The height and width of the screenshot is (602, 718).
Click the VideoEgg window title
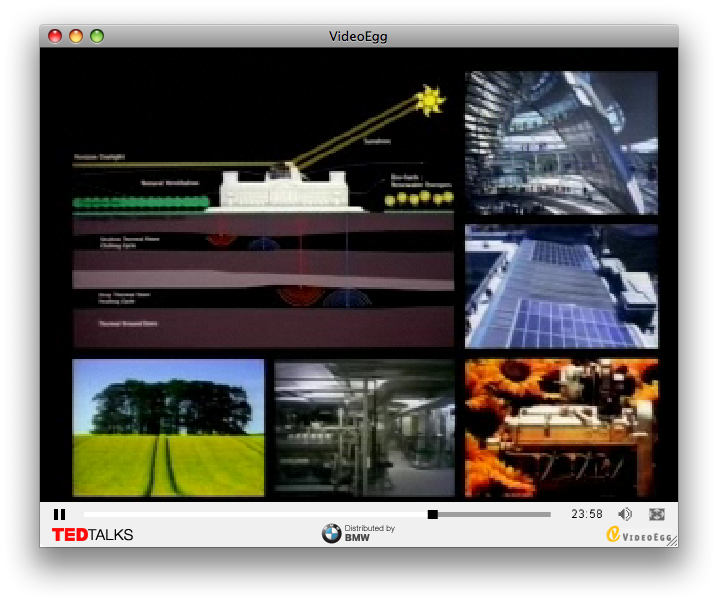click(x=358, y=36)
